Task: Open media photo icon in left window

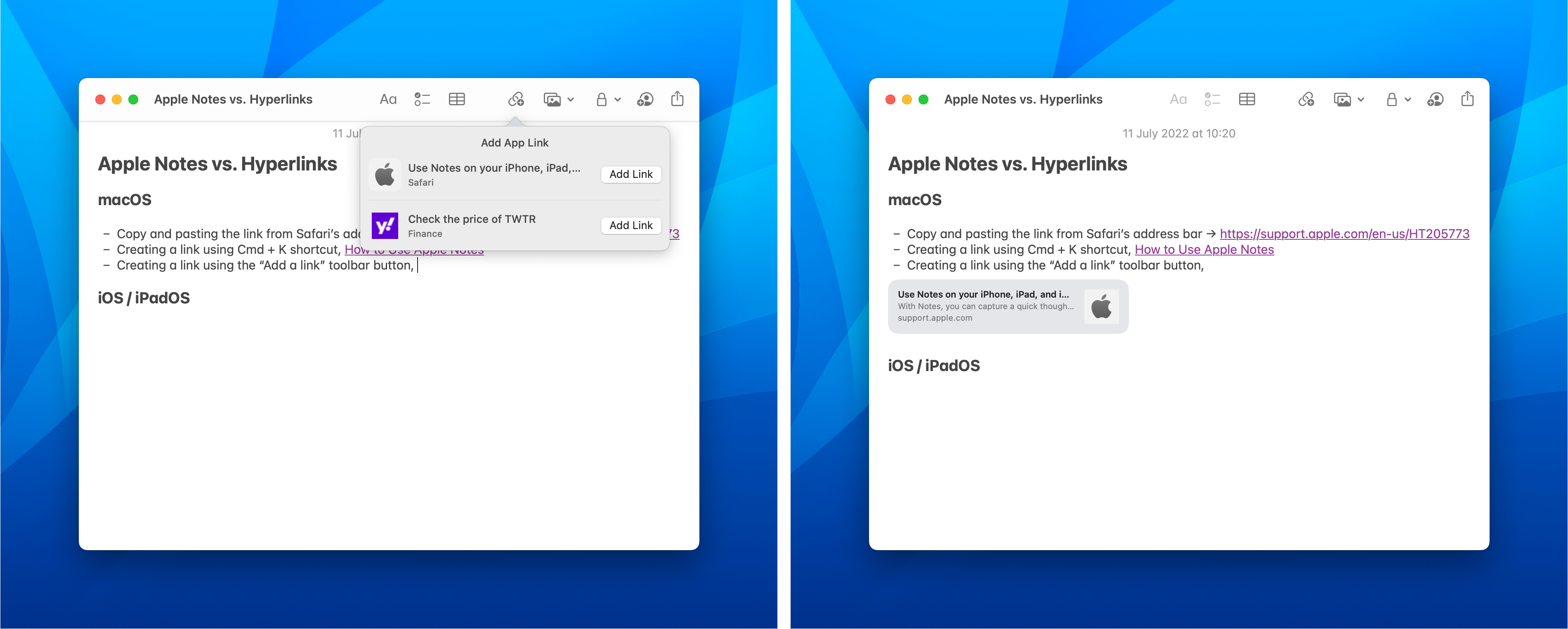Action: pyautogui.click(x=552, y=99)
